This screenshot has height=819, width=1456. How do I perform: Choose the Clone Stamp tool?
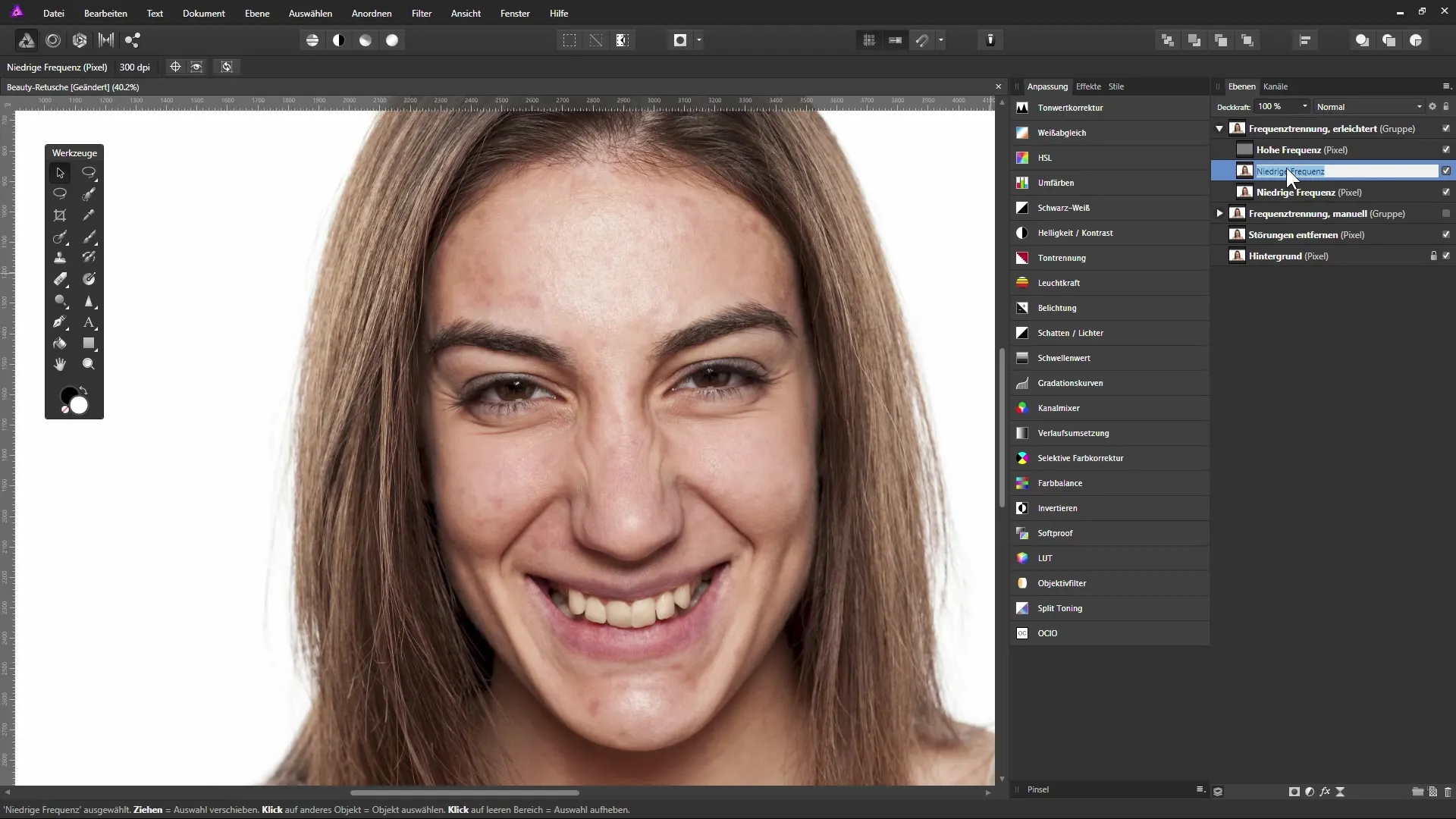pyautogui.click(x=60, y=258)
